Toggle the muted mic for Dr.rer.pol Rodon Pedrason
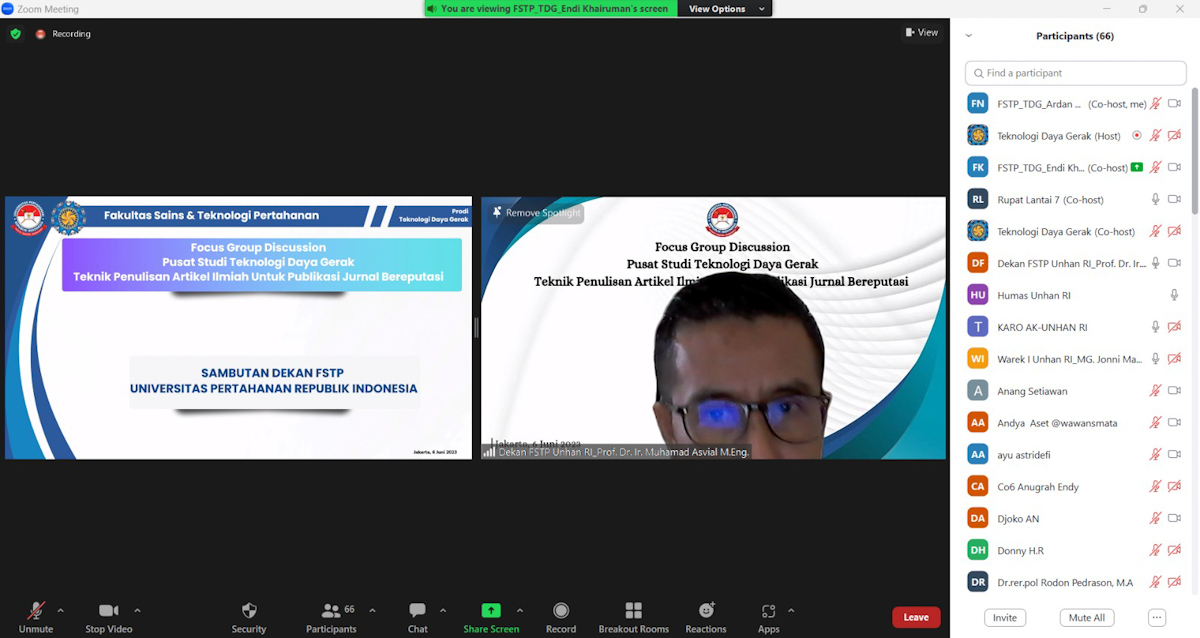The width and height of the screenshot is (1200, 638). [1156, 582]
